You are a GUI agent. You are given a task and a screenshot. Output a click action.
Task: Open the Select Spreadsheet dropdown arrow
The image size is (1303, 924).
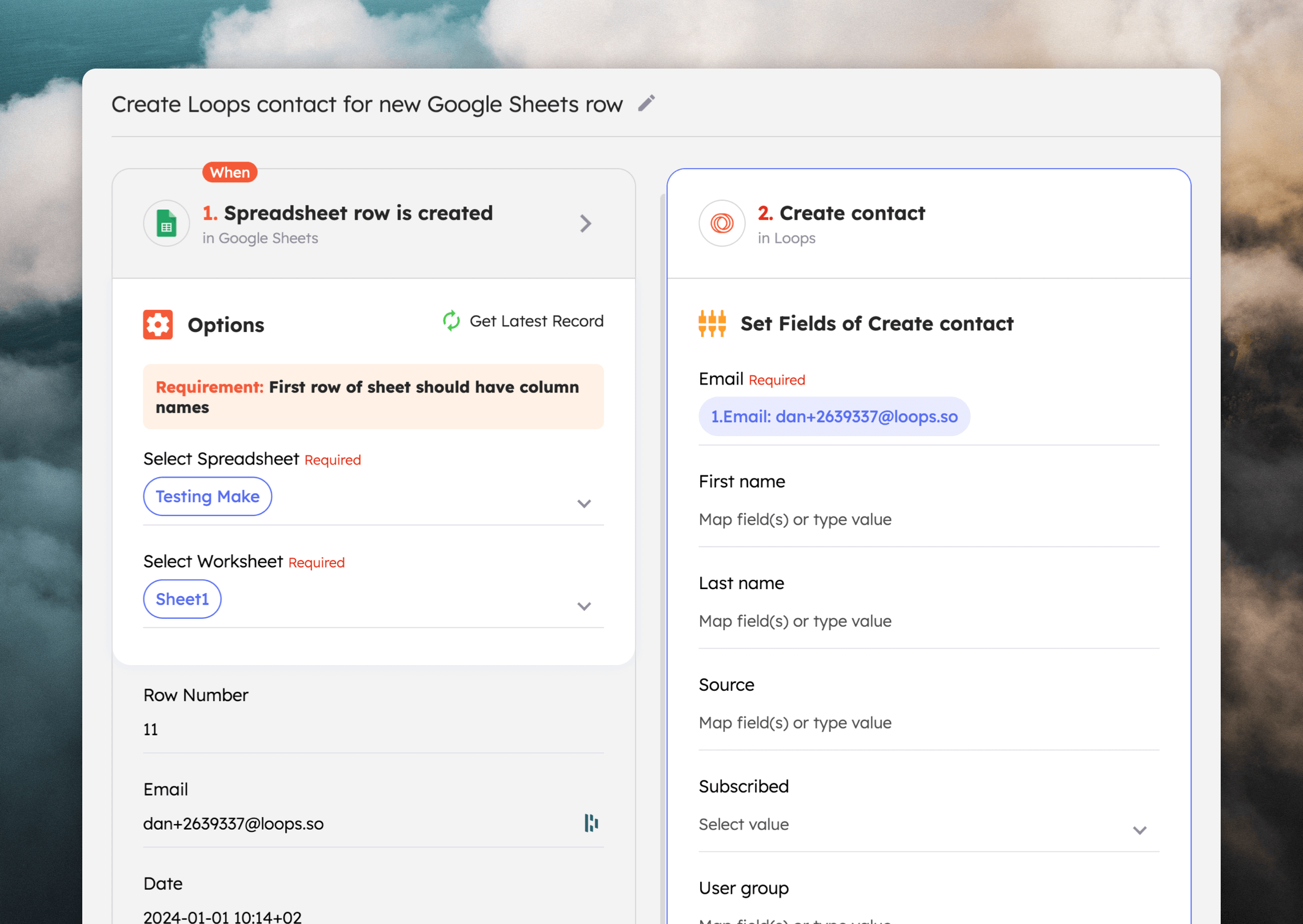(583, 503)
